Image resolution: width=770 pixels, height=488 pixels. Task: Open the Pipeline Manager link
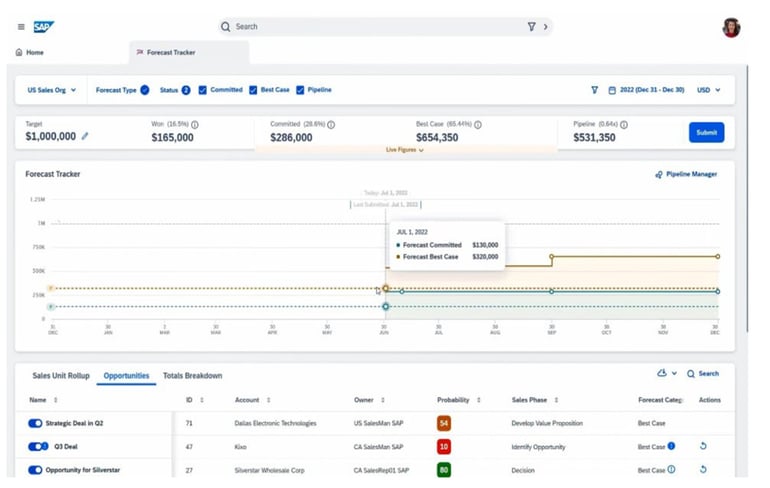686,174
